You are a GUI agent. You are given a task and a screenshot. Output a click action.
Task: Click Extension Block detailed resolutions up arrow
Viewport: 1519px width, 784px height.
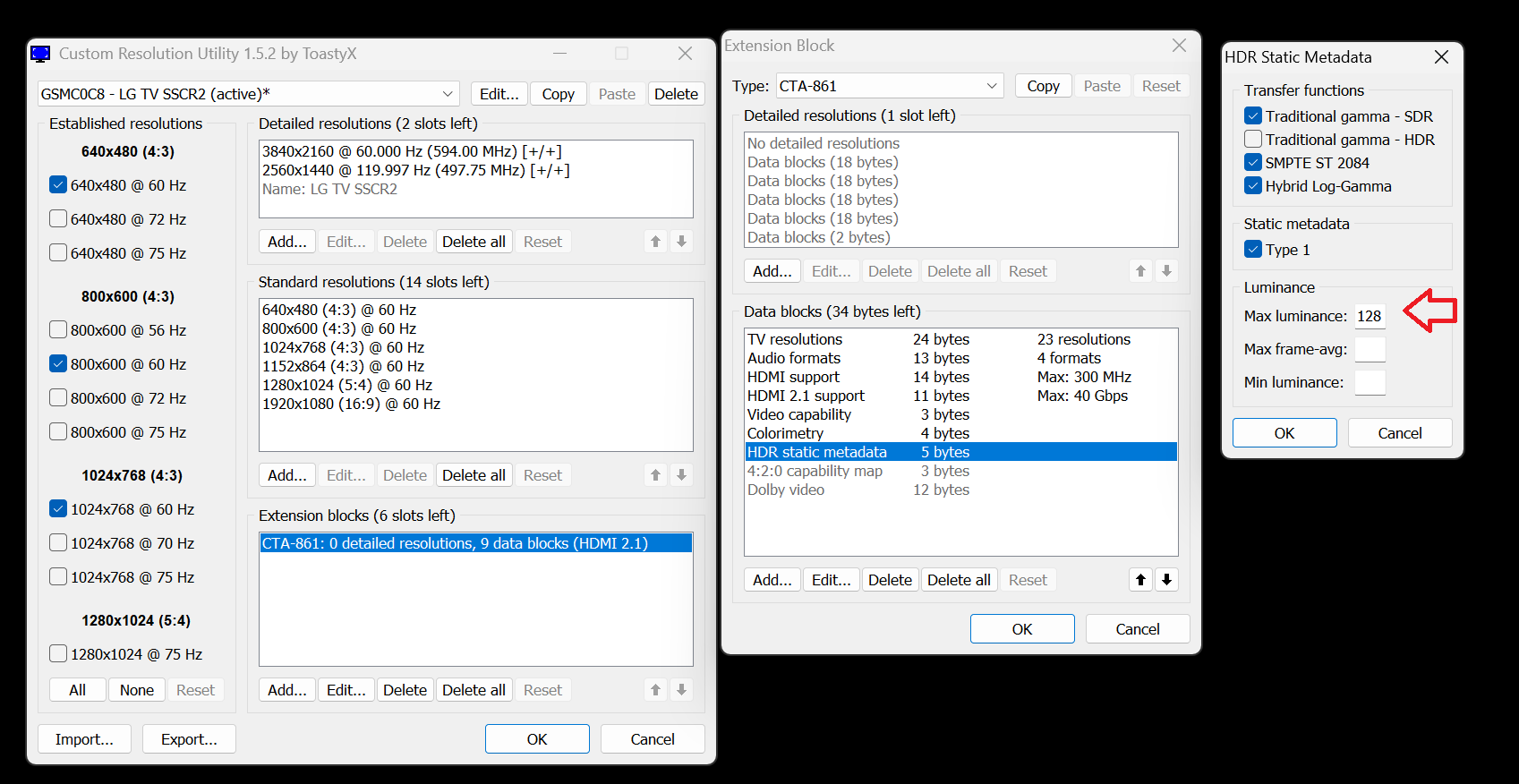1140,271
